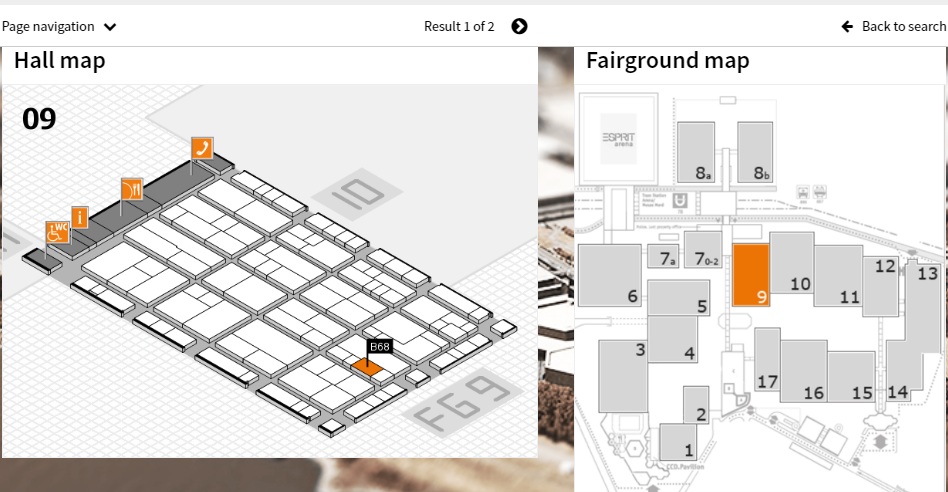Click the restaurant fork-and-knife icon
948x492 pixels.
[132, 189]
